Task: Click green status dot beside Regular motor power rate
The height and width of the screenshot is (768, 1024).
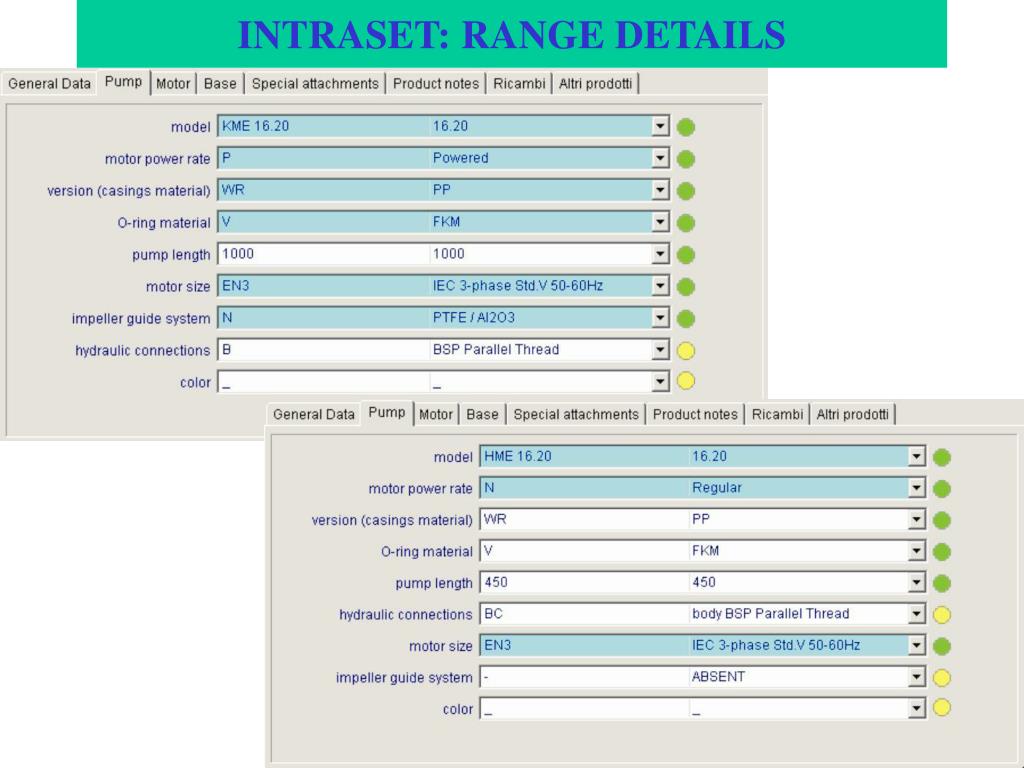Action: click(942, 488)
